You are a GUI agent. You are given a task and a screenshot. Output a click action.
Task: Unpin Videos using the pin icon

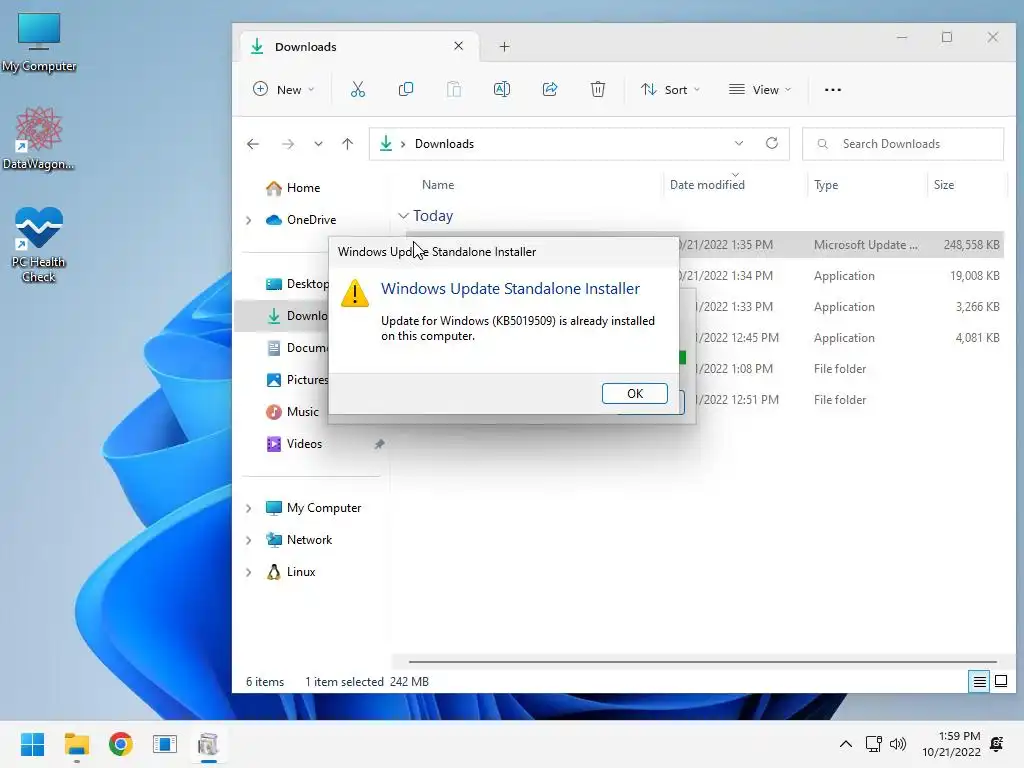379,444
